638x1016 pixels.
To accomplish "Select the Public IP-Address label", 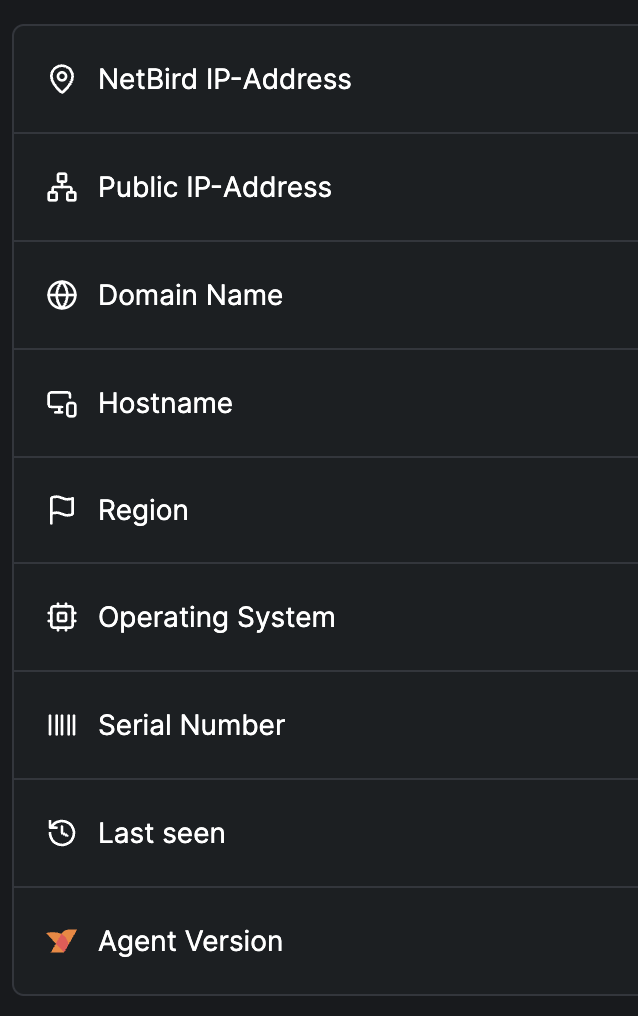I will point(215,187).
